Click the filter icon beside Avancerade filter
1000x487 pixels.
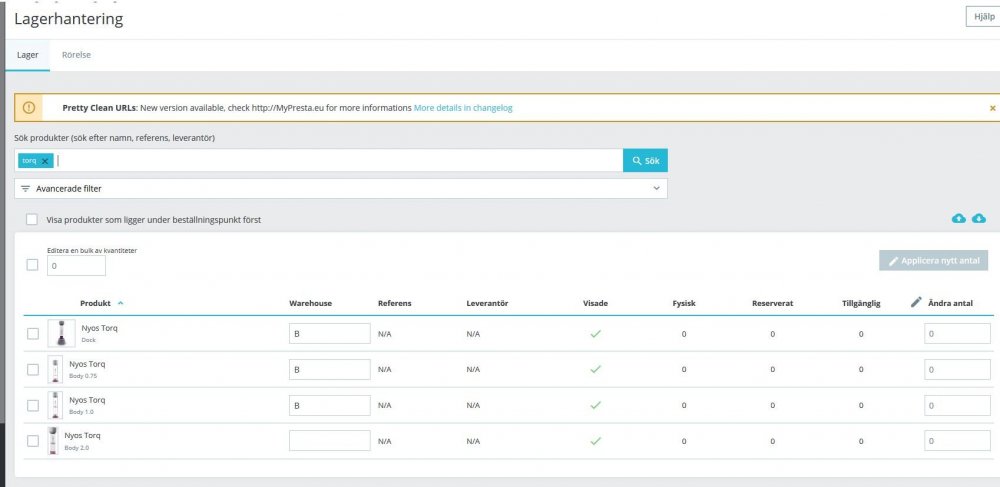click(x=25, y=188)
